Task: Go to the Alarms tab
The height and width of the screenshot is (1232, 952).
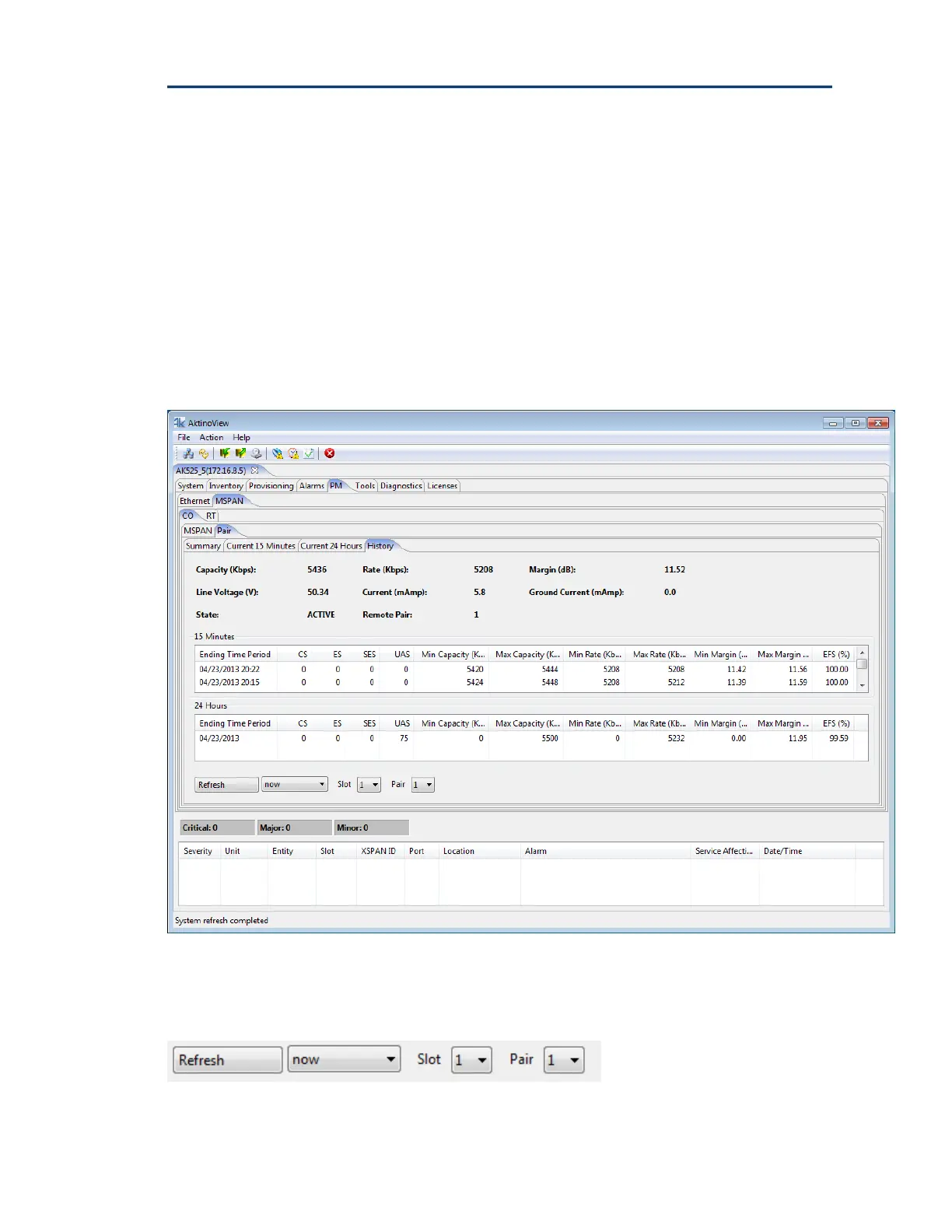Action: (312, 486)
